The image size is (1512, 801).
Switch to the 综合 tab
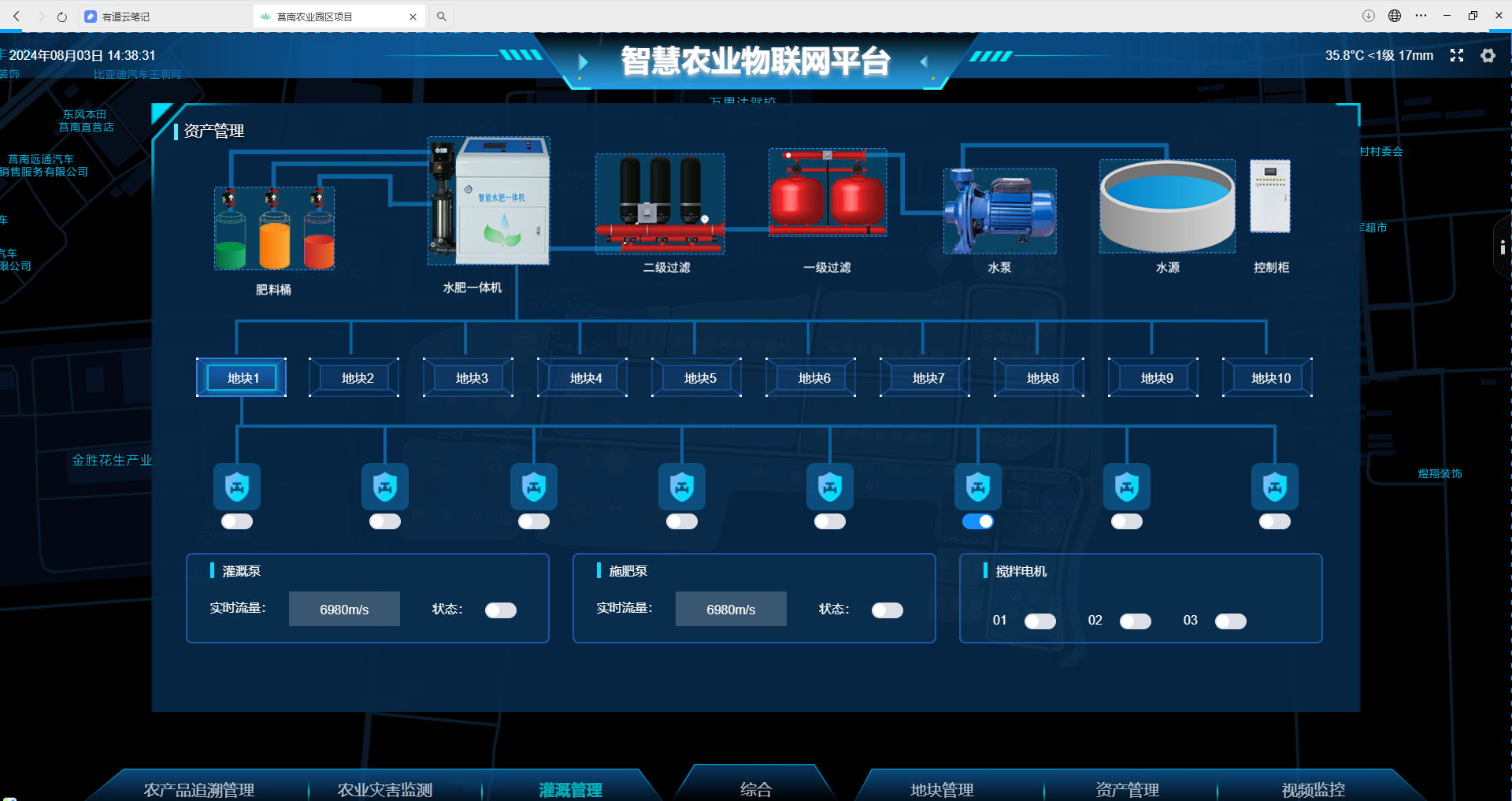point(755,790)
